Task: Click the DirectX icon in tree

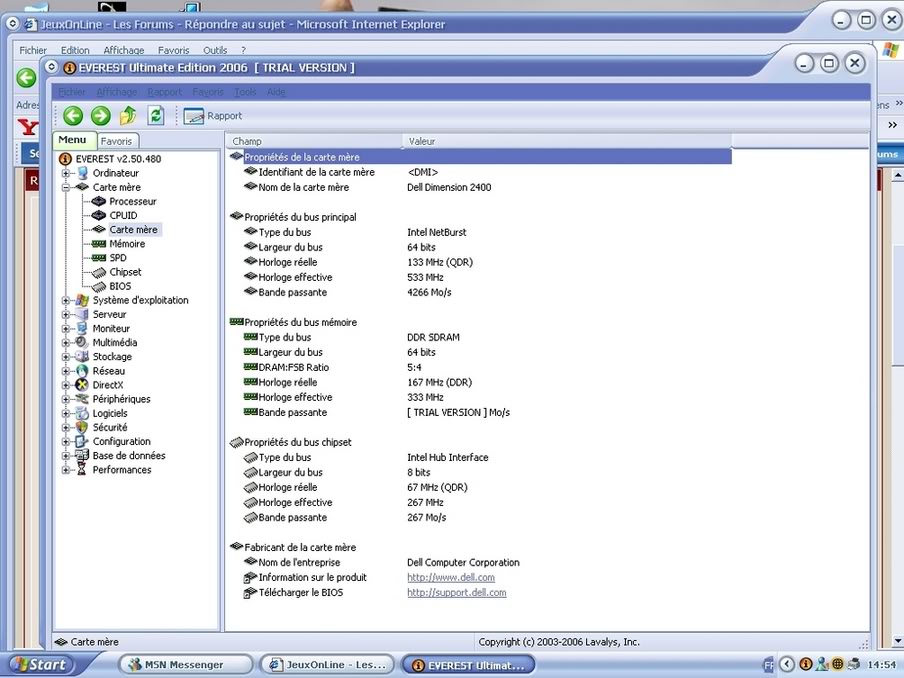Action: pos(82,385)
